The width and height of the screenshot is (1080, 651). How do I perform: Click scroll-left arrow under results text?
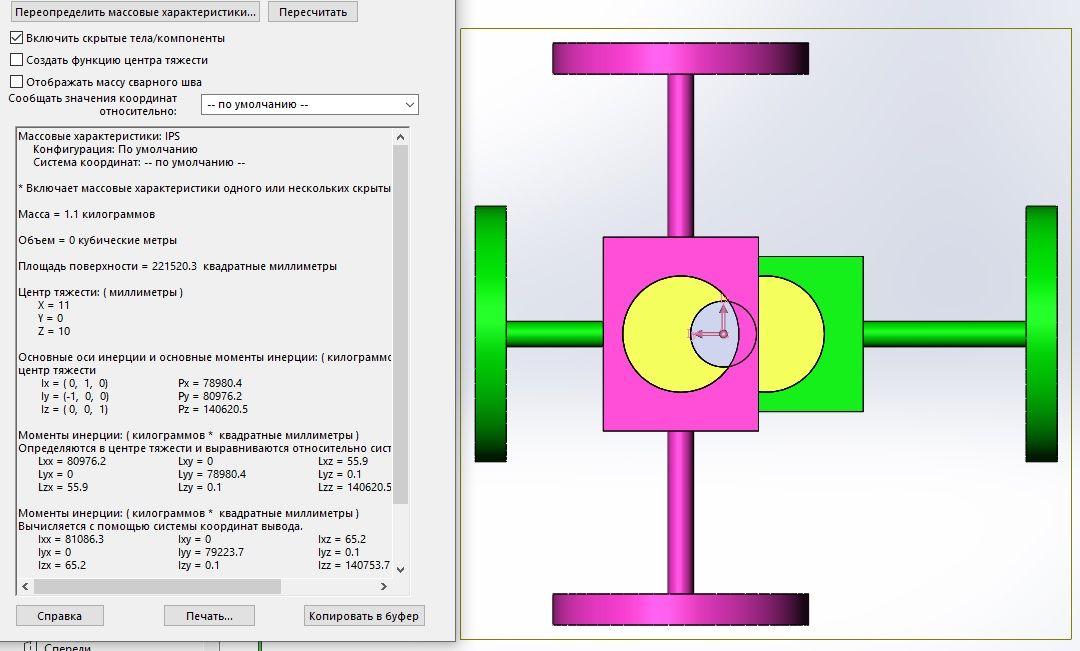pyautogui.click(x=23, y=587)
